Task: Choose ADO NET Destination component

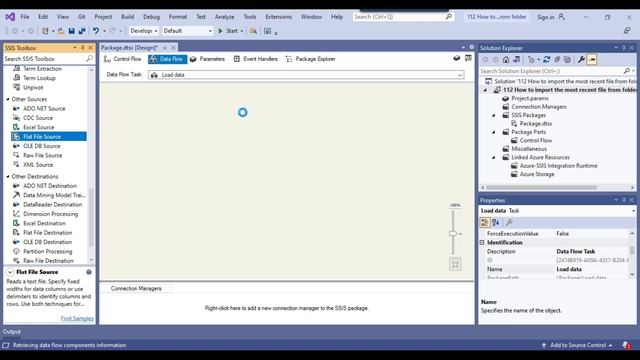Action: [50, 186]
